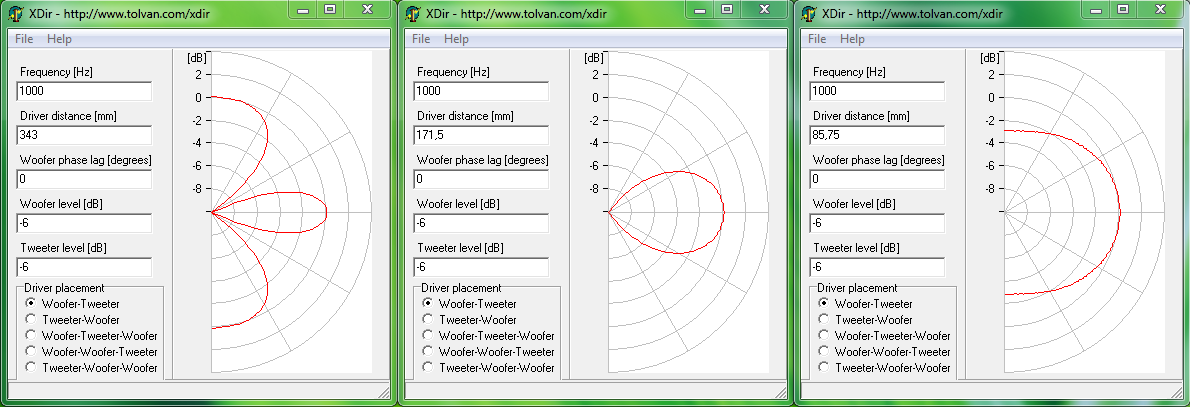1190x407 pixels.
Task: Pick Woofer-Woofer-Tweeter option in middle window
Action: [428, 352]
